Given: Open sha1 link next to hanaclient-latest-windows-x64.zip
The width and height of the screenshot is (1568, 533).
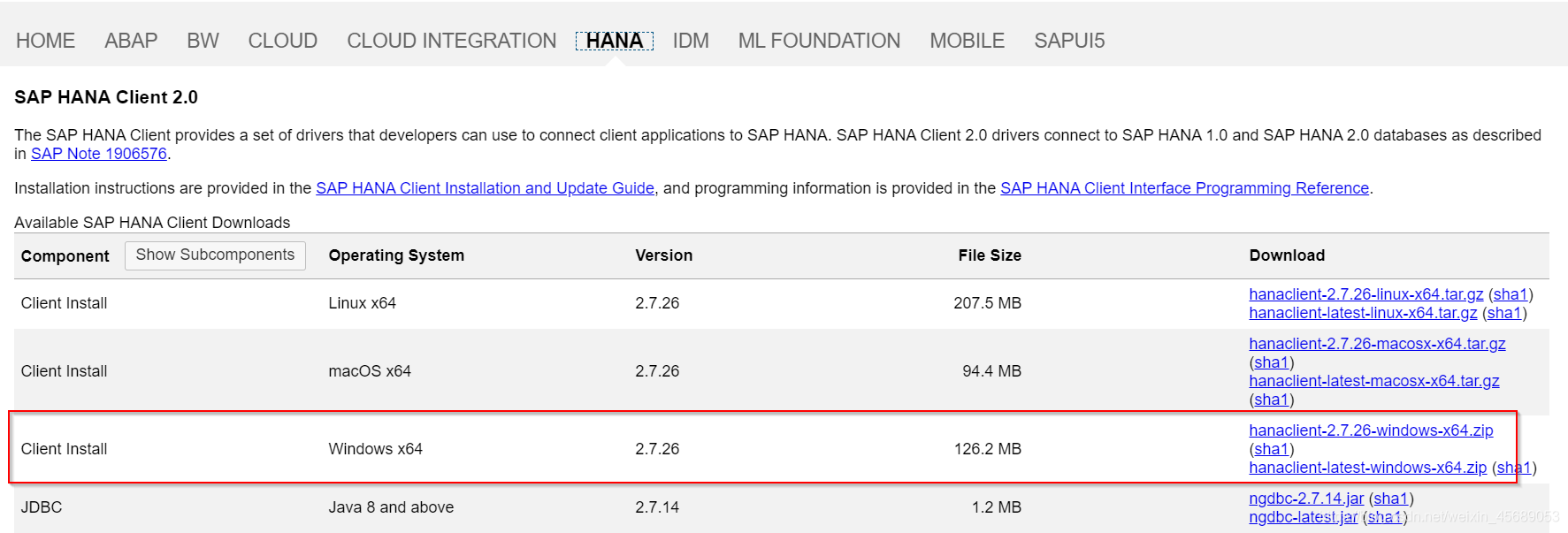Looking at the screenshot, I should point(1514,468).
